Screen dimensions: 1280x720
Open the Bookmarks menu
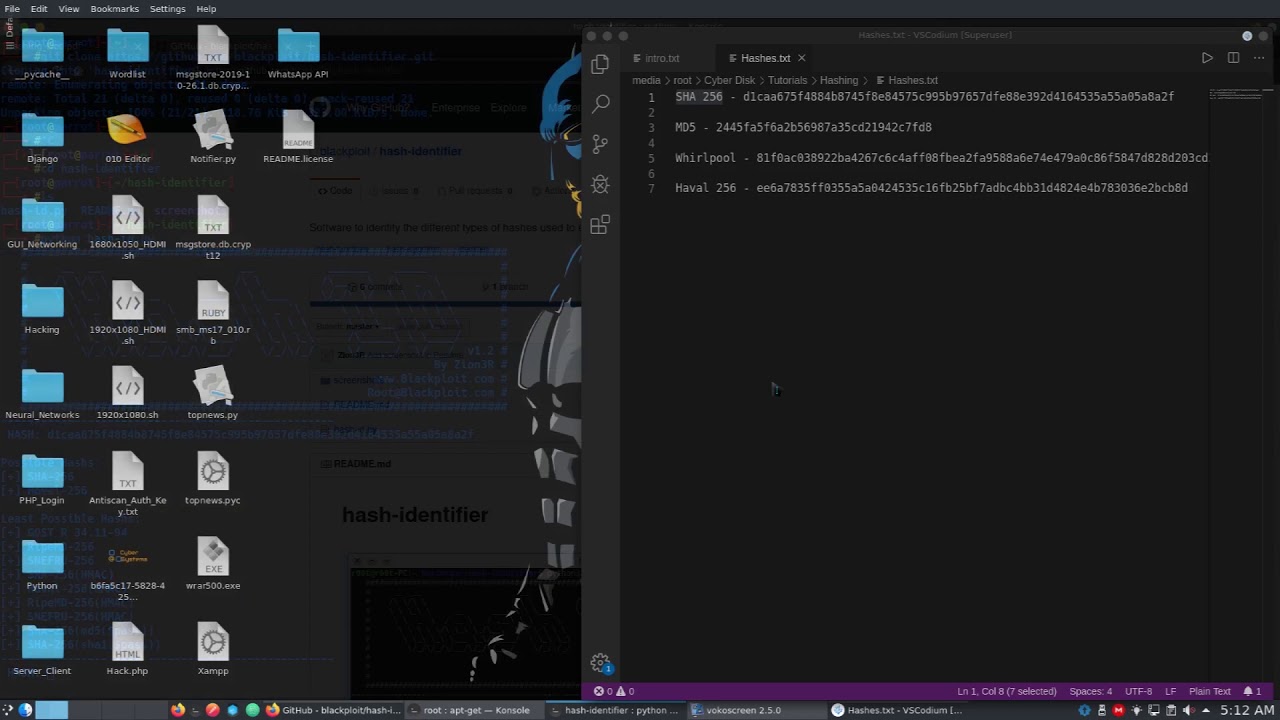(x=115, y=8)
